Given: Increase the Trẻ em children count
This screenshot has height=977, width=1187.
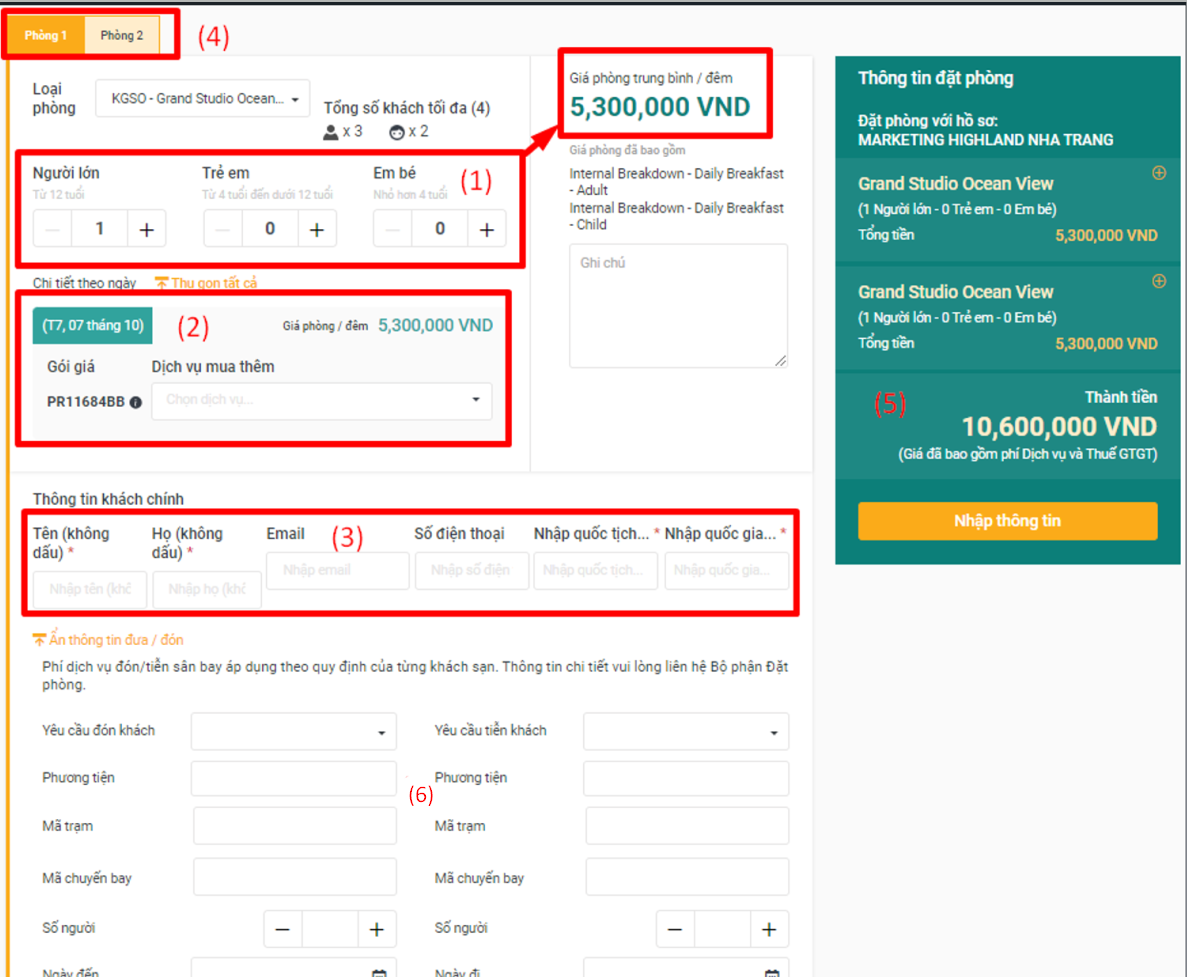Looking at the screenshot, I should pos(317,230).
